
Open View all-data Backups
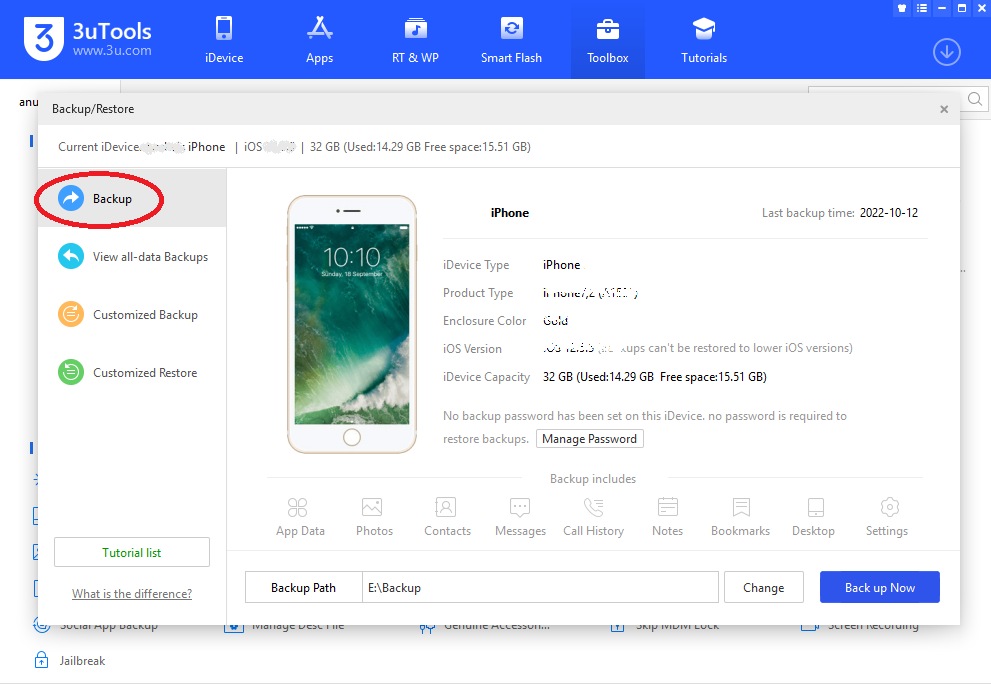click(x=132, y=257)
